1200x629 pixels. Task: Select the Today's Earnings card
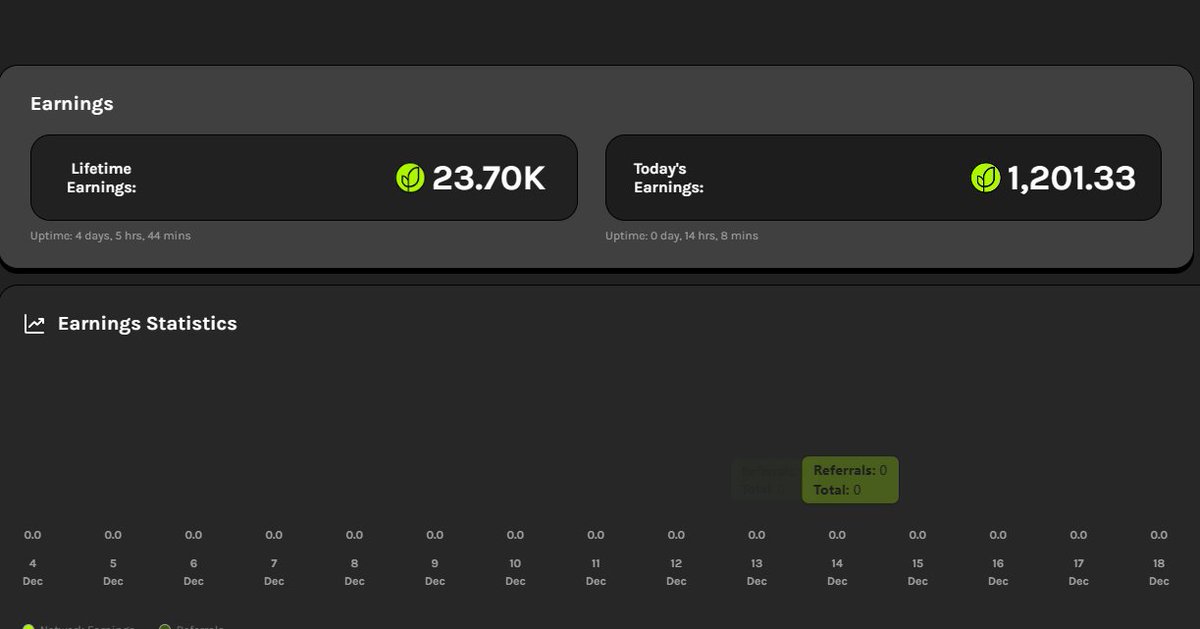(x=883, y=178)
